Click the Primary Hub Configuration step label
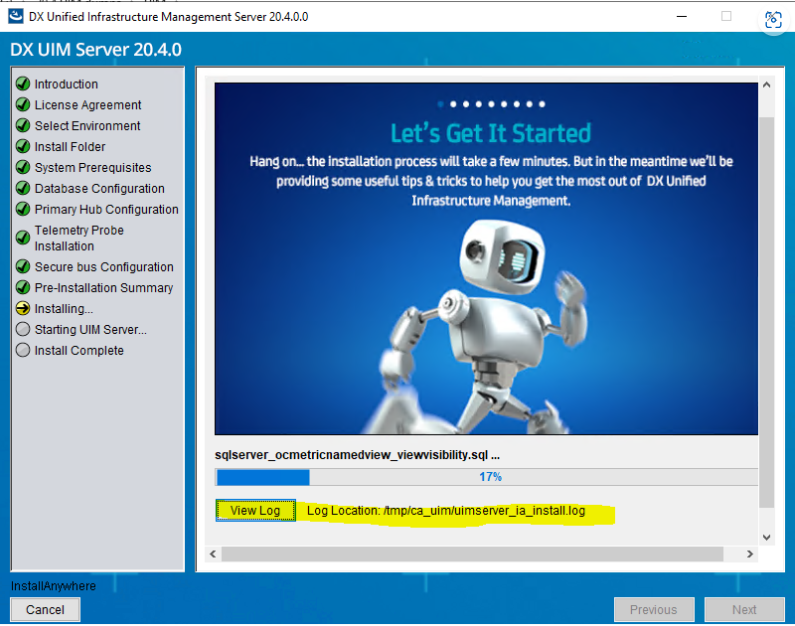795x626 pixels. [x=106, y=209]
